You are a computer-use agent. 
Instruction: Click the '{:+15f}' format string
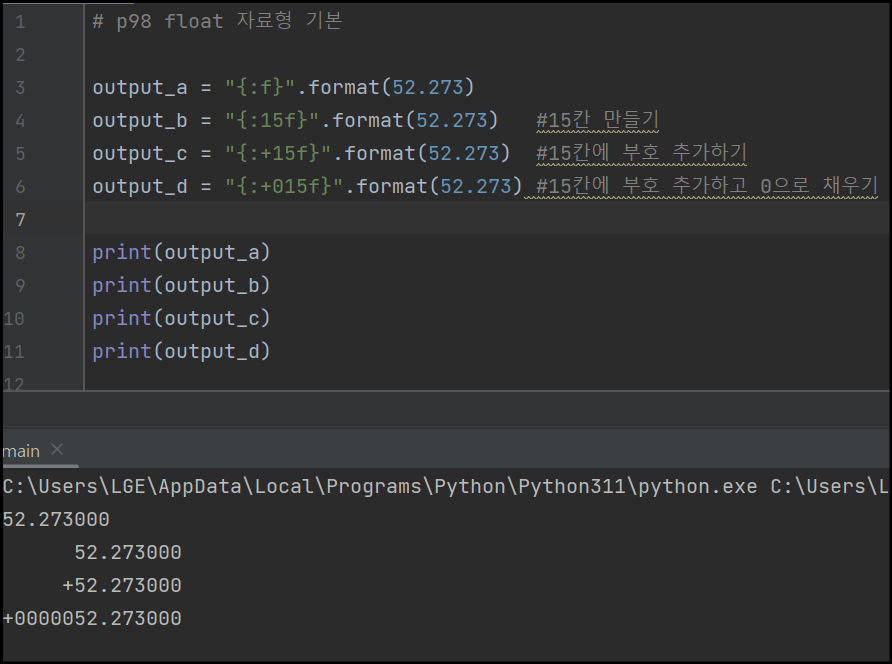click(278, 154)
